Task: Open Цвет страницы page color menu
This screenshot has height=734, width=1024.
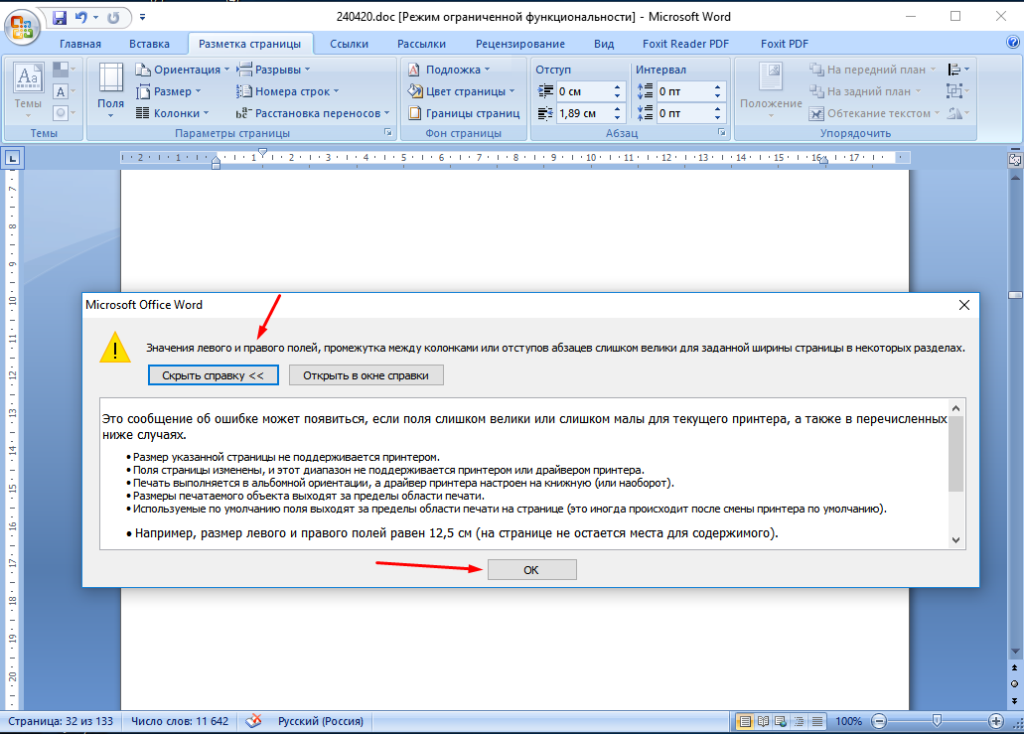Action: pyautogui.click(x=461, y=91)
